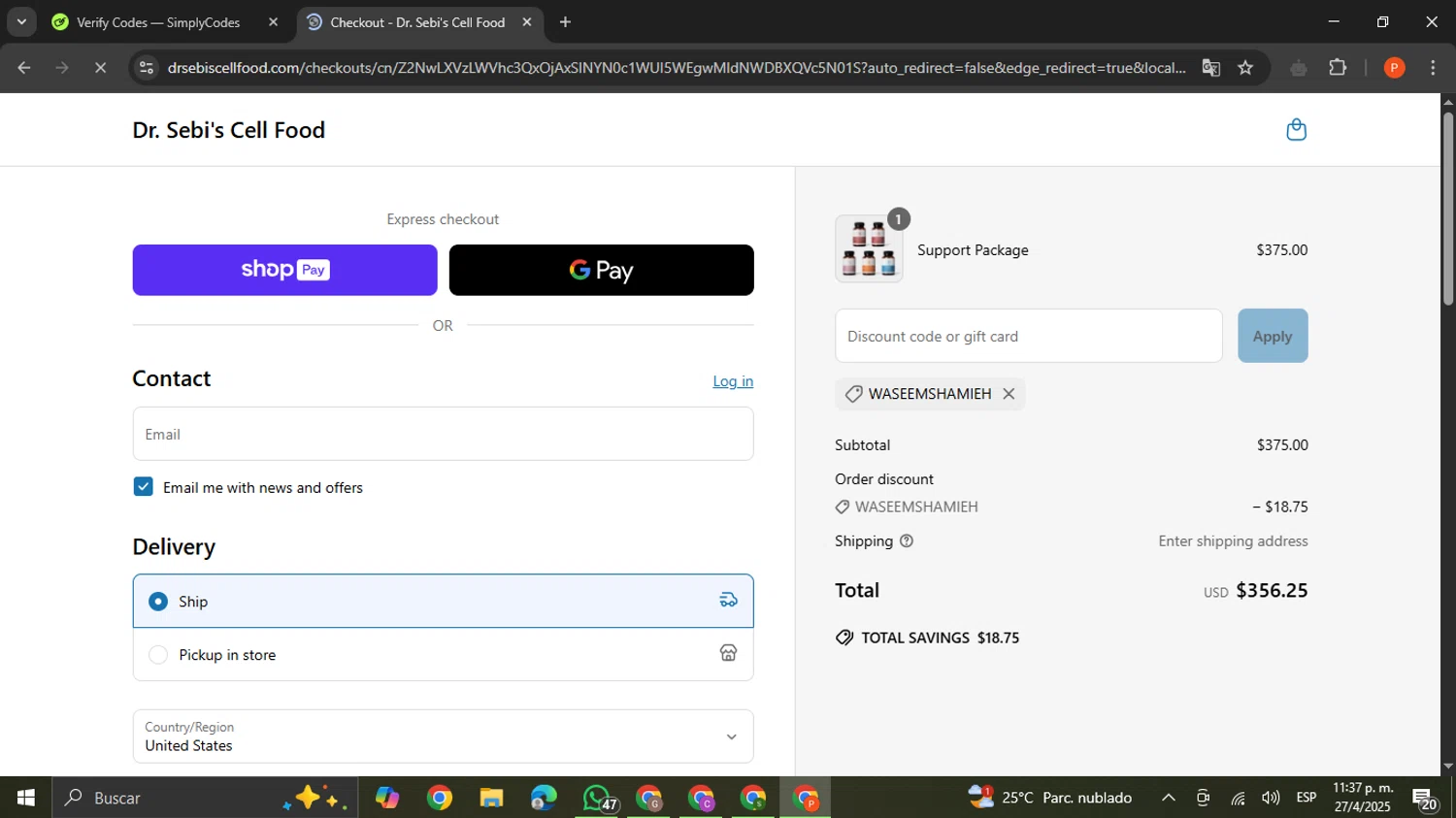
Task: Click the − $18.75 discount amount
Action: click(1279, 507)
